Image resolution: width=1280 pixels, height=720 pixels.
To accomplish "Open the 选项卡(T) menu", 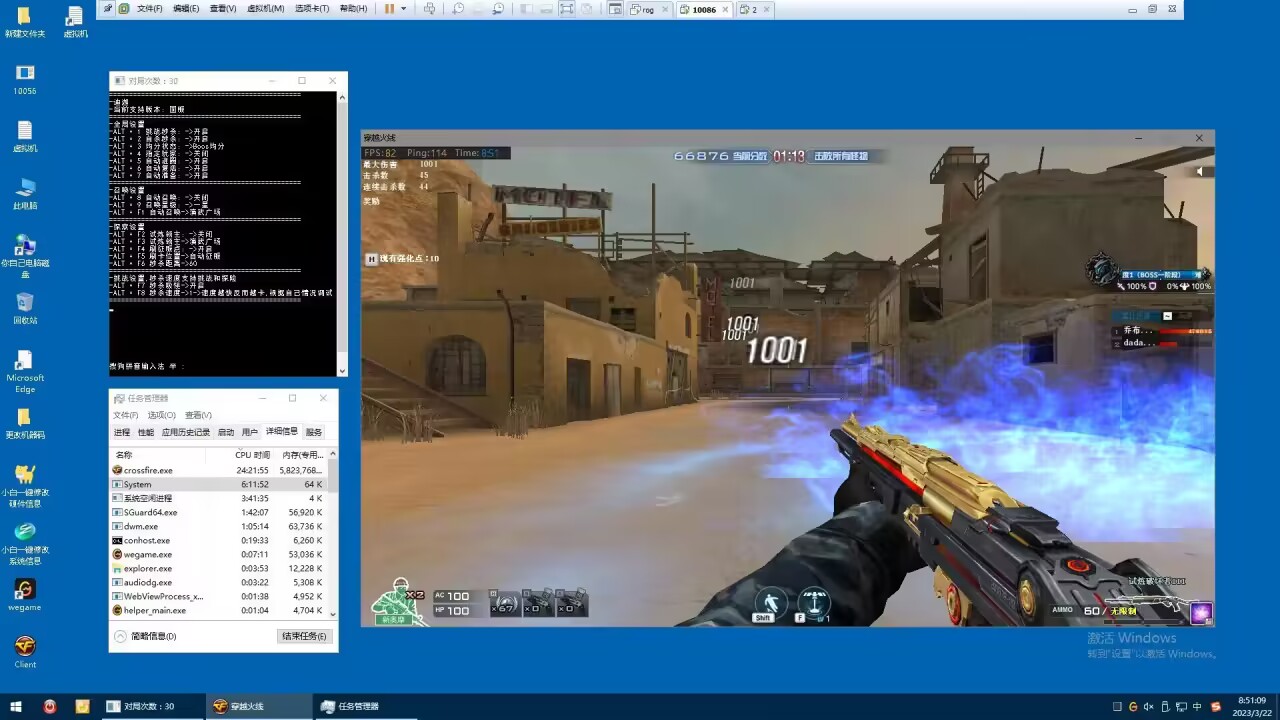I will 312,9.
